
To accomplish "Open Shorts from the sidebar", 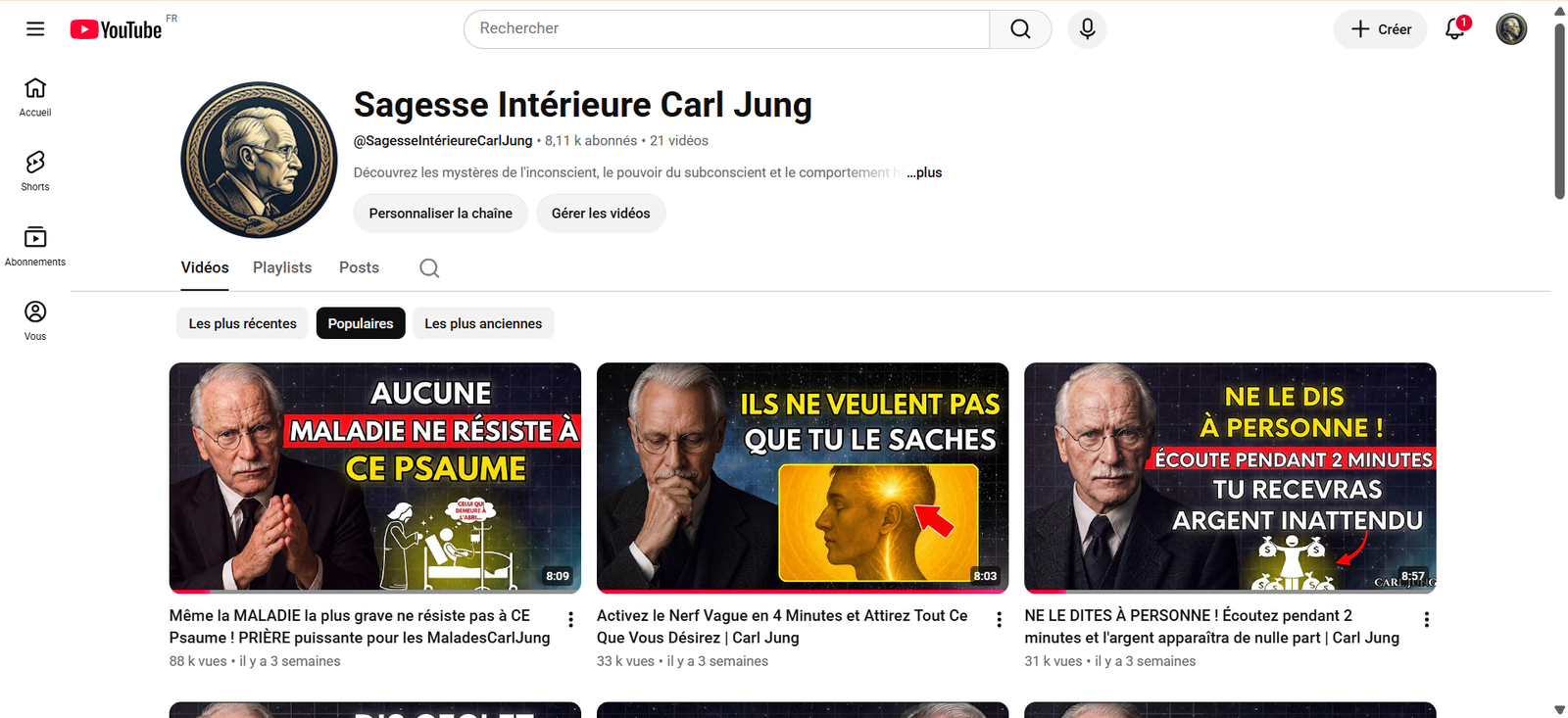I will coord(35,171).
